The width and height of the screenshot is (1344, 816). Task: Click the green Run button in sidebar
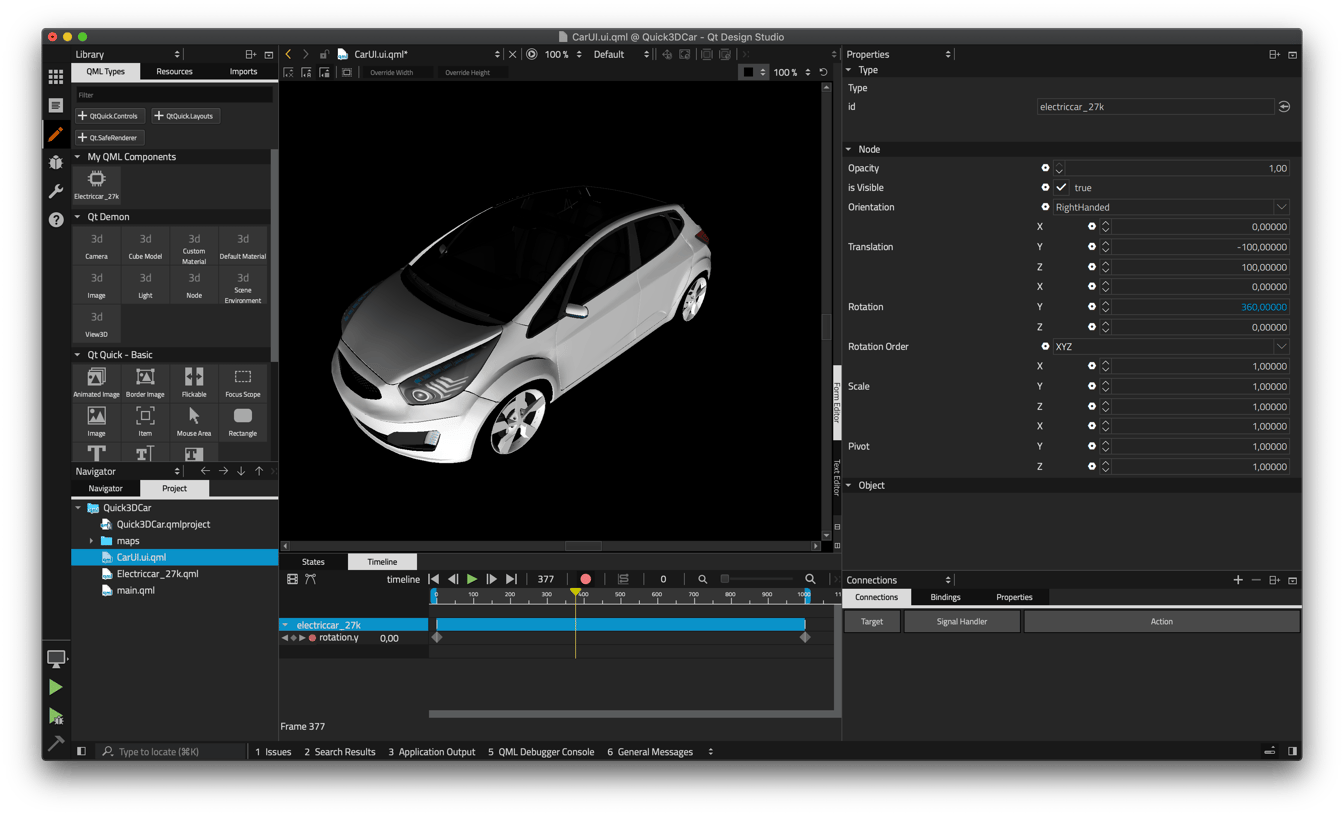click(x=56, y=687)
